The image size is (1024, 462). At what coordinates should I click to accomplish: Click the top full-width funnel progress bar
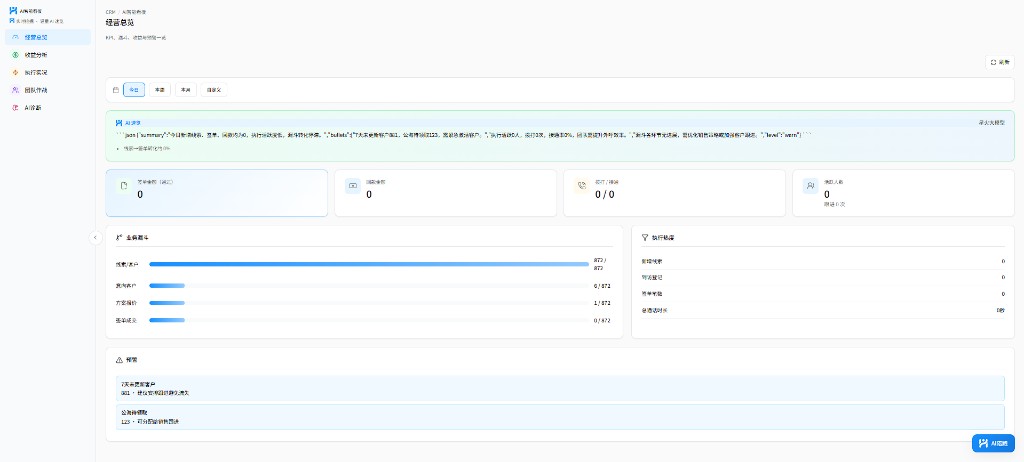coord(369,264)
